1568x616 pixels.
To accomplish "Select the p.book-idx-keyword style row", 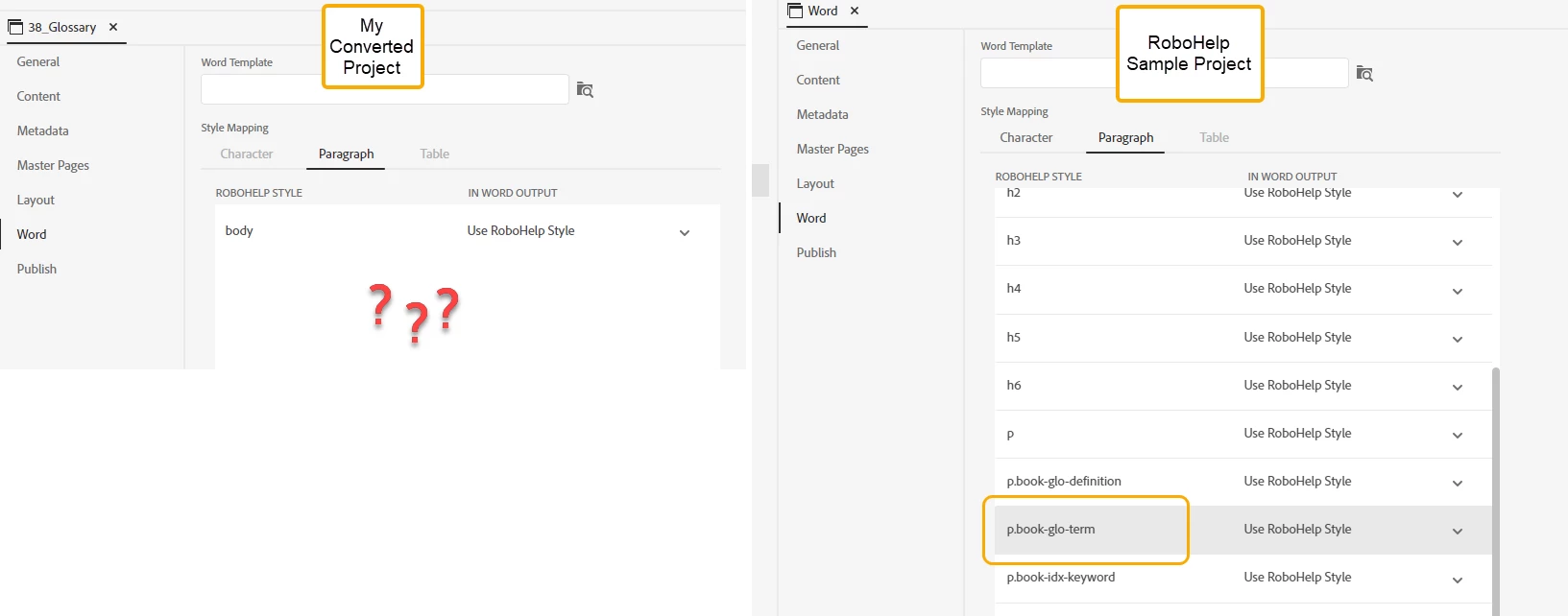I will [1243, 578].
